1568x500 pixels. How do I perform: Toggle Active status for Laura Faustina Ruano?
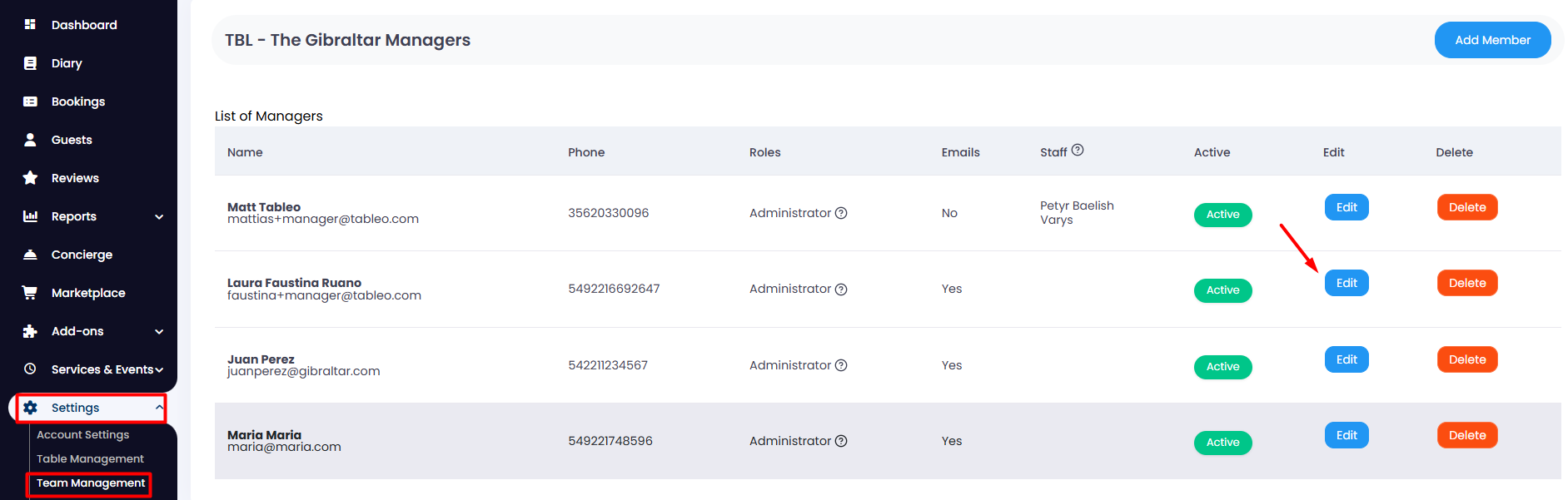point(1222,290)
